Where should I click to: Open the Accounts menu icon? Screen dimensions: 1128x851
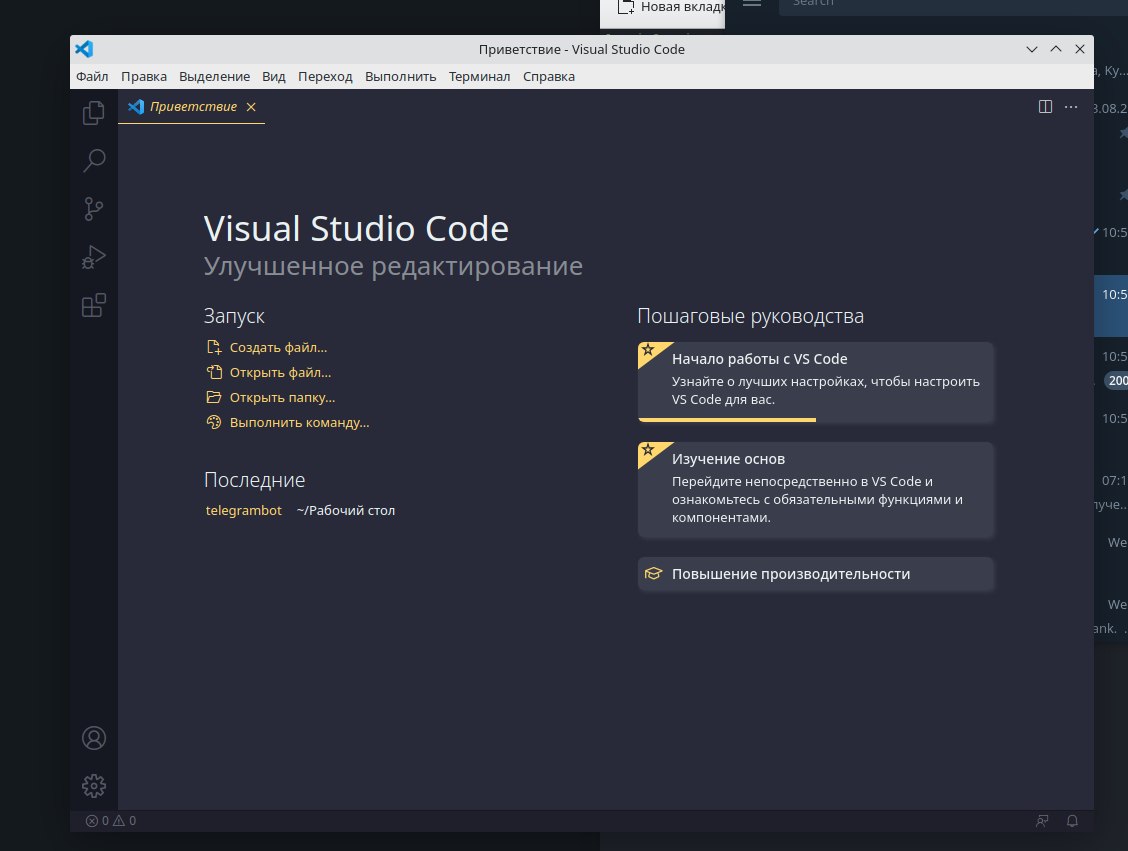pyautogui.click(x=94, y=738)
